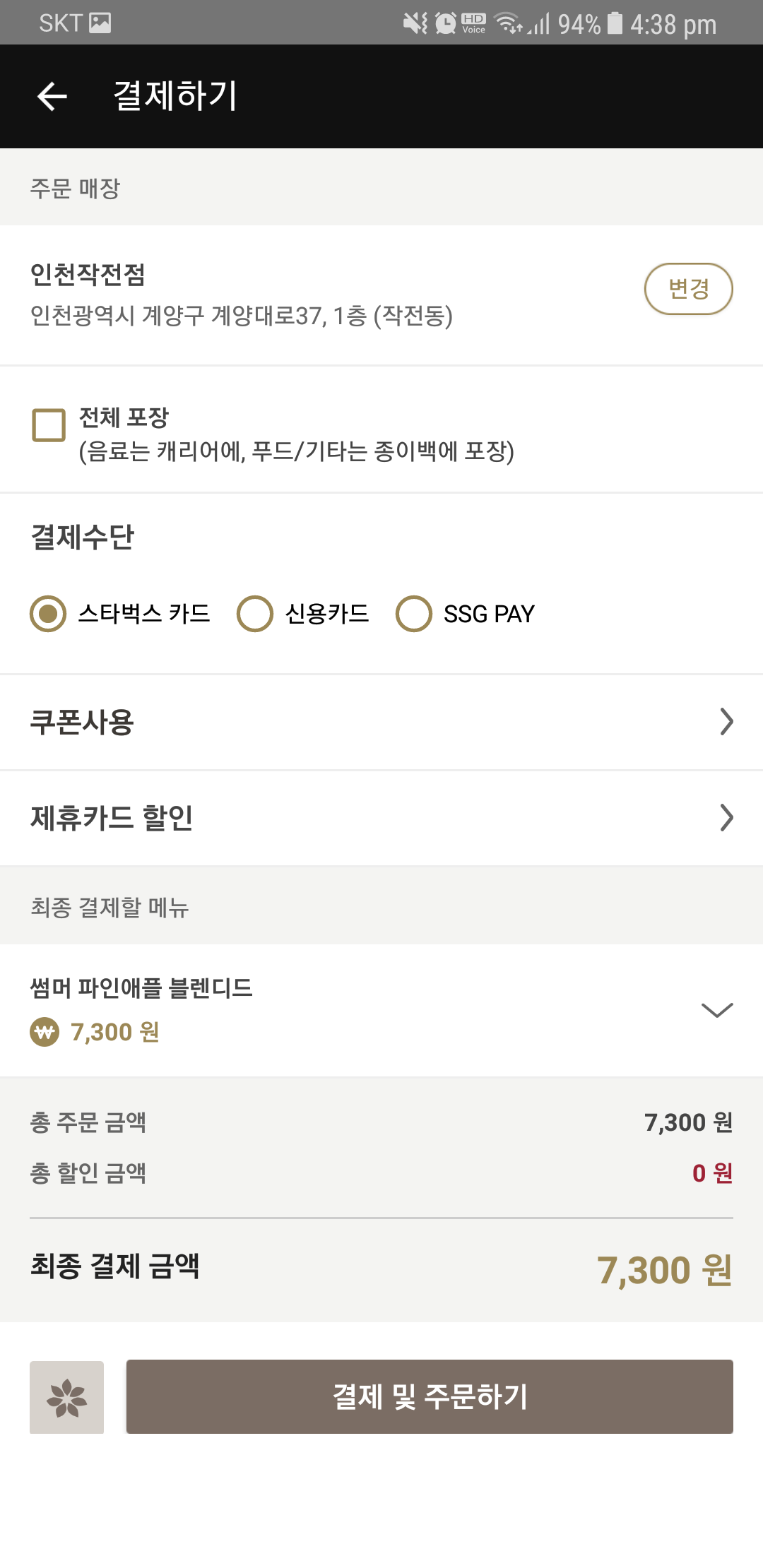Open the 쿠폰사용 chevron
Image resolution: width=763 pixels, height=1568 pixels.
[x=726, y=721]
